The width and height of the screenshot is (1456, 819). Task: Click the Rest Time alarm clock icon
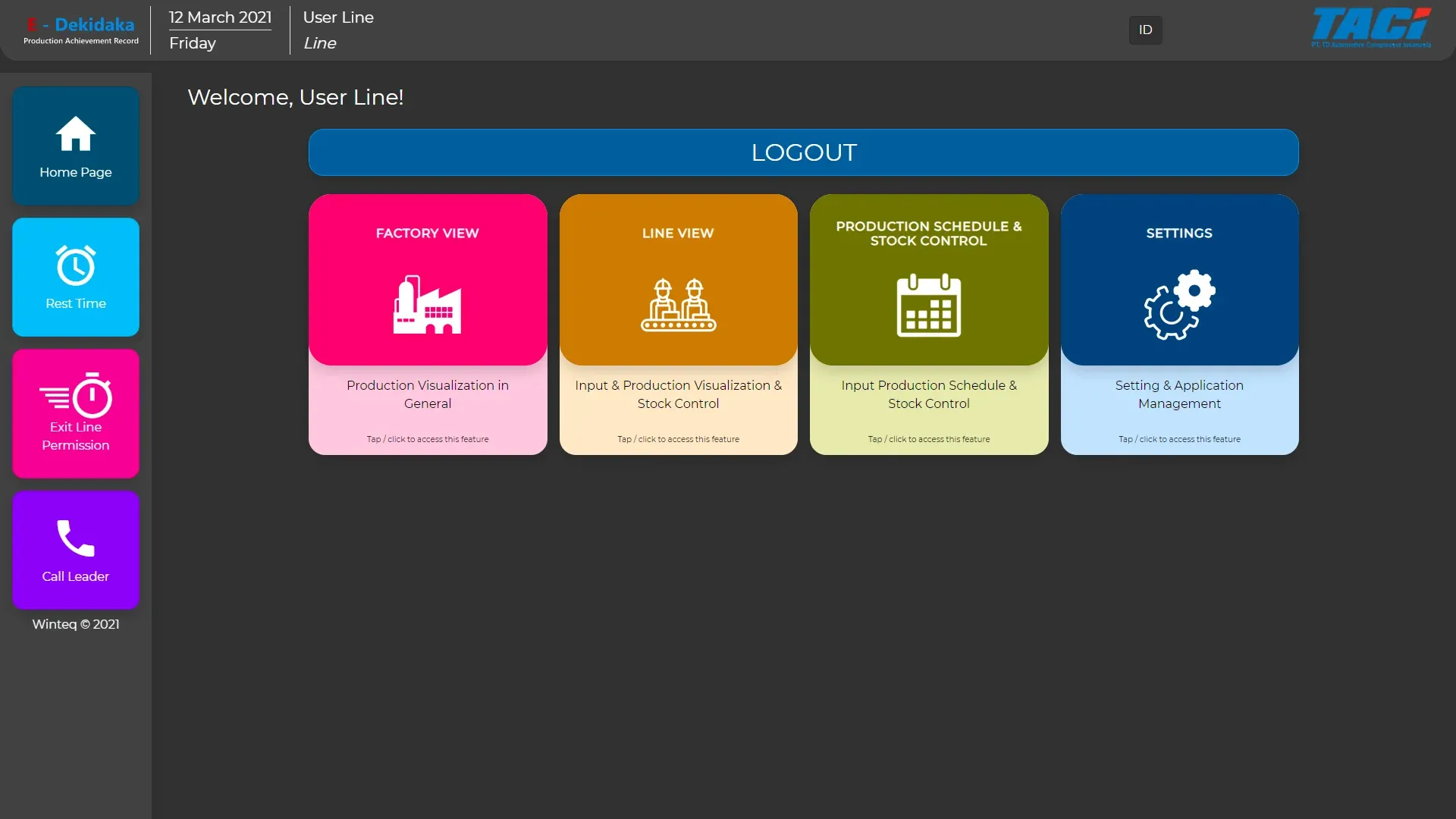coord(76,265)
